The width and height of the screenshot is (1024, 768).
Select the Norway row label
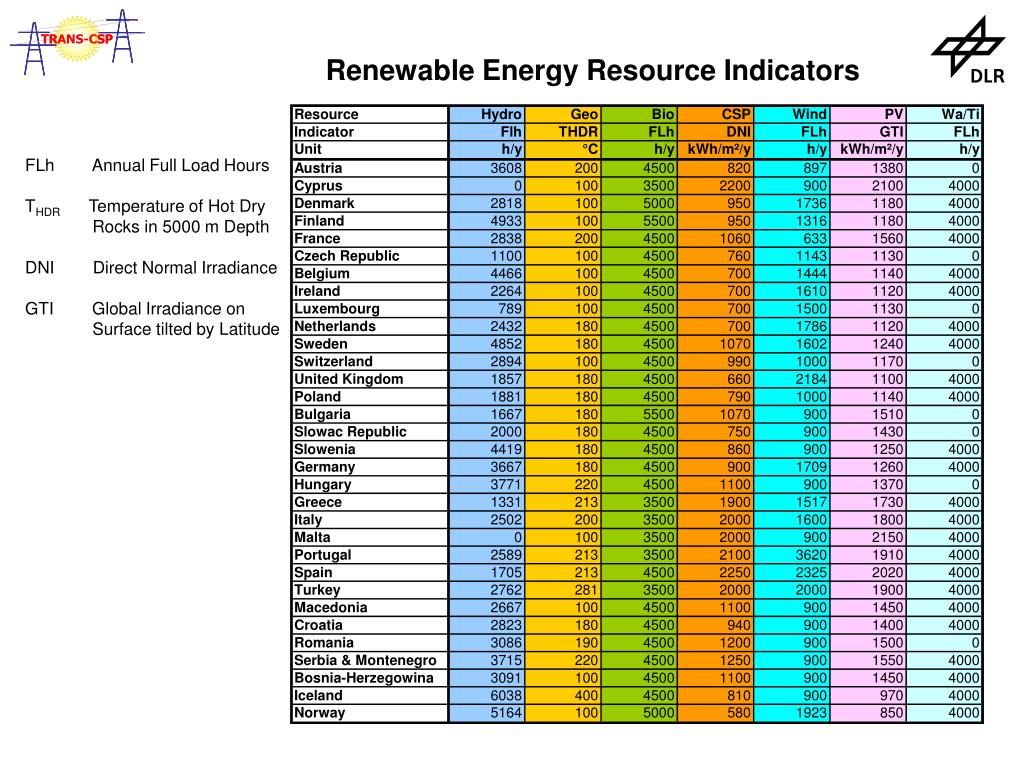370,713
